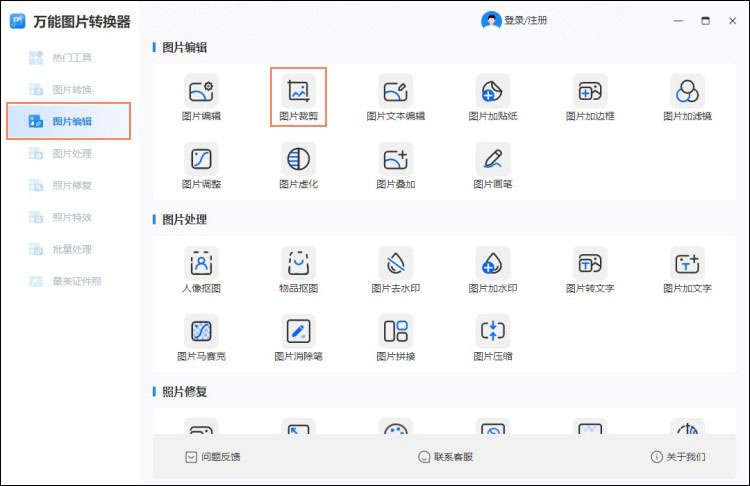
Task: Open 关于我们 about page
Action: tap(678, 457)
